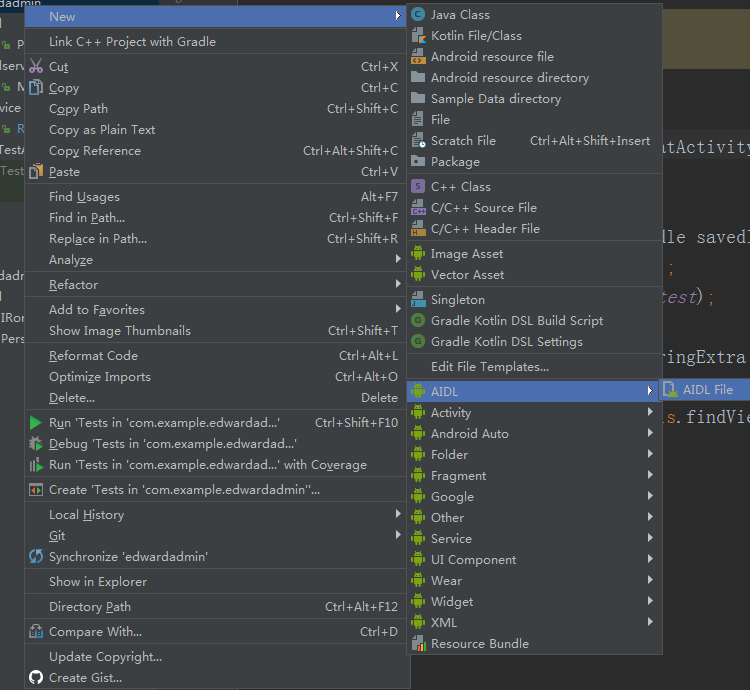
Task: Select Copy Path from context menu
Action: pos(215,109)
